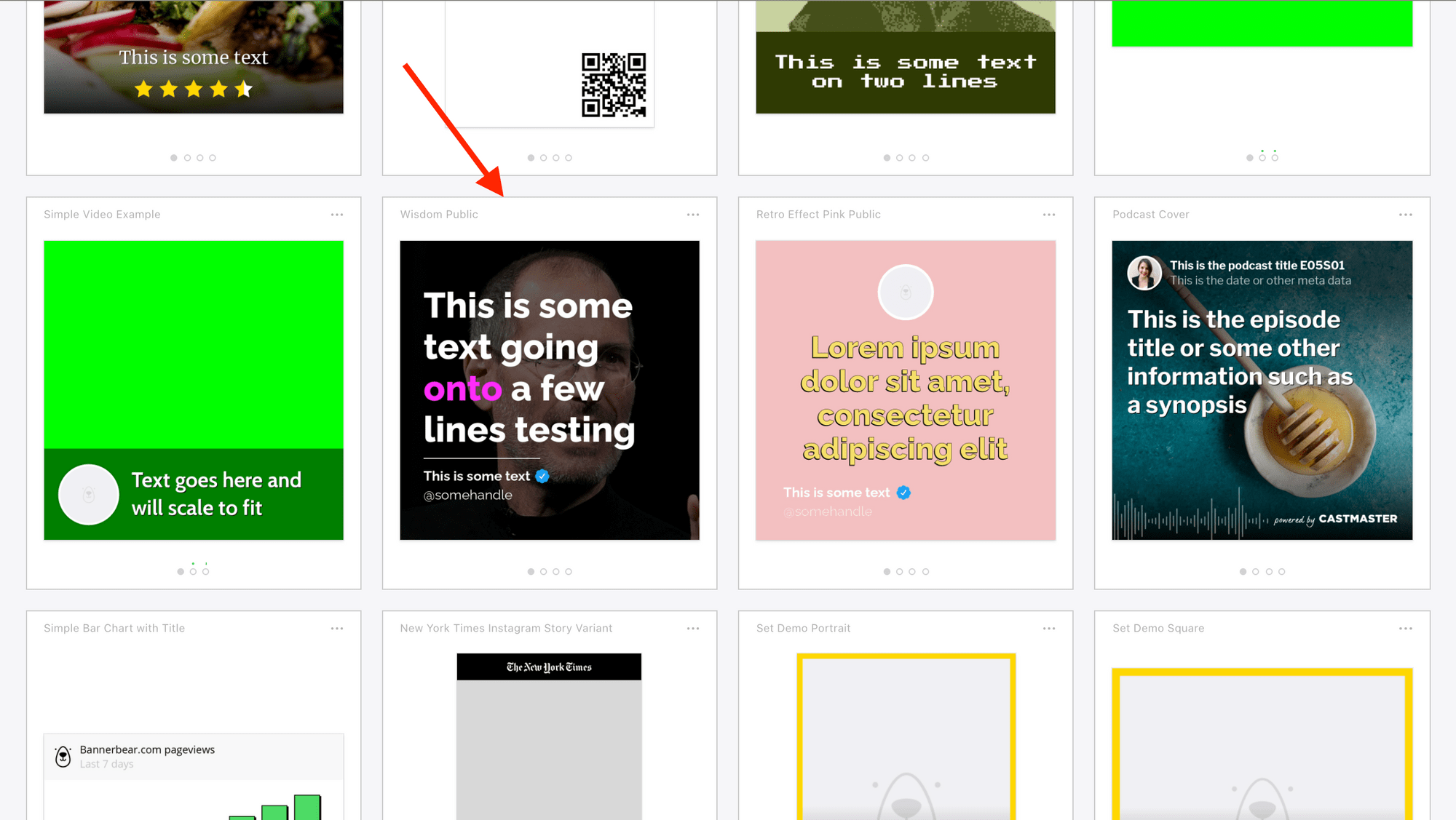The width and height of the screenshot is (1456, 820).
Task: Select third carousel dot under QR code card
Action: (556, 158)
